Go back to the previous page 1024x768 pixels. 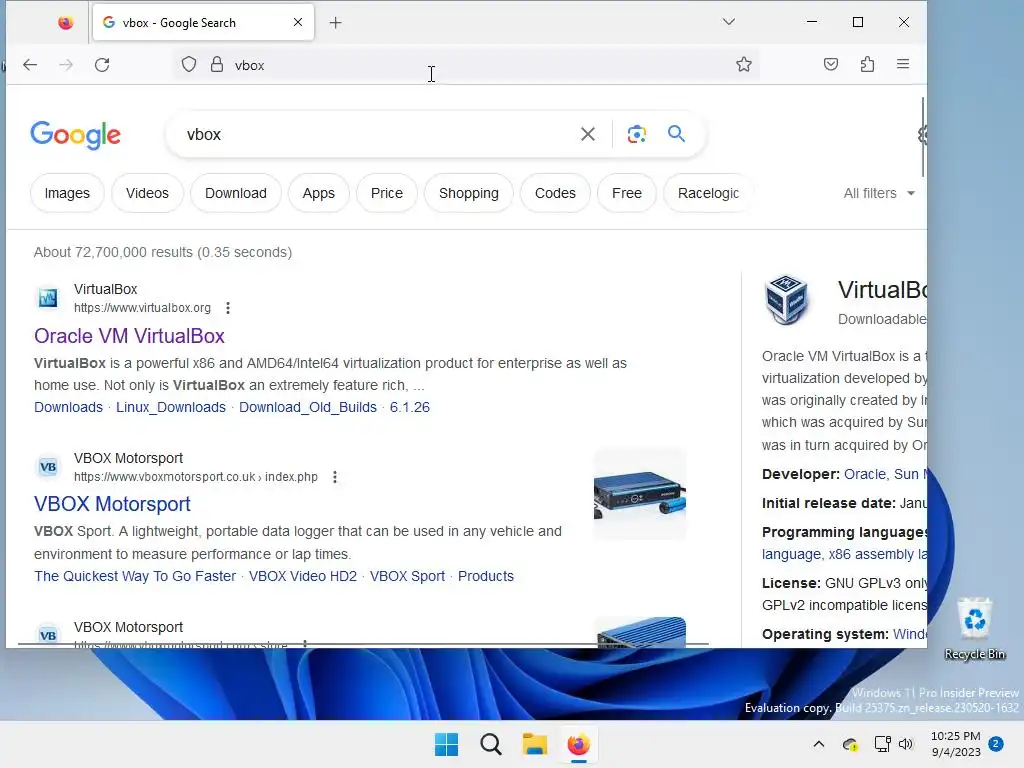tap(30, 65)
